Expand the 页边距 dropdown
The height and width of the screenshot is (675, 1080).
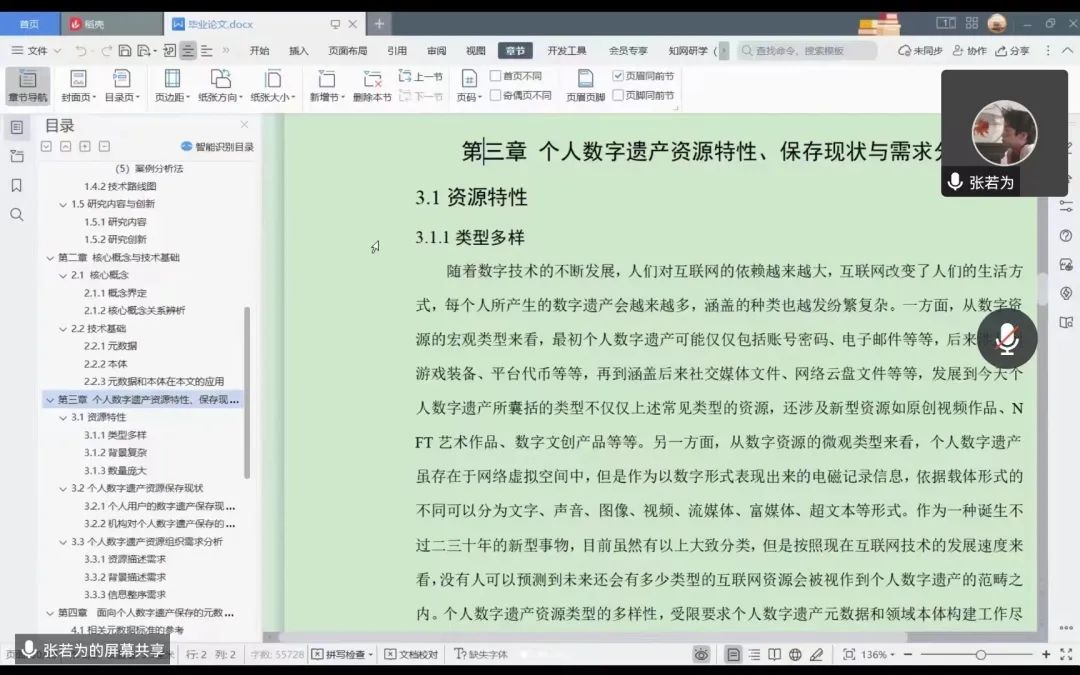click(171, 85)
